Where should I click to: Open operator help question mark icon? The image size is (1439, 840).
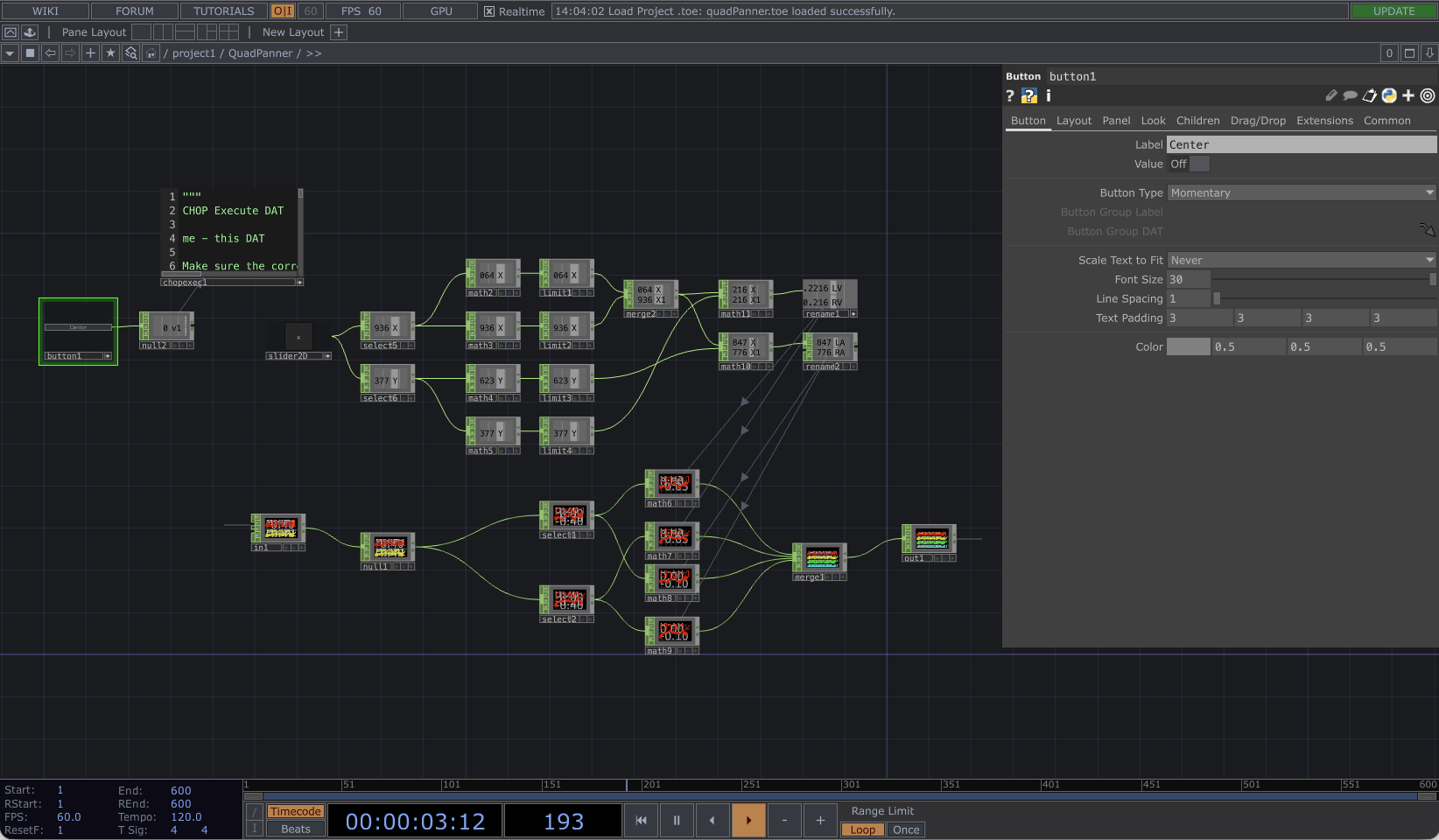coord(1010,96)
